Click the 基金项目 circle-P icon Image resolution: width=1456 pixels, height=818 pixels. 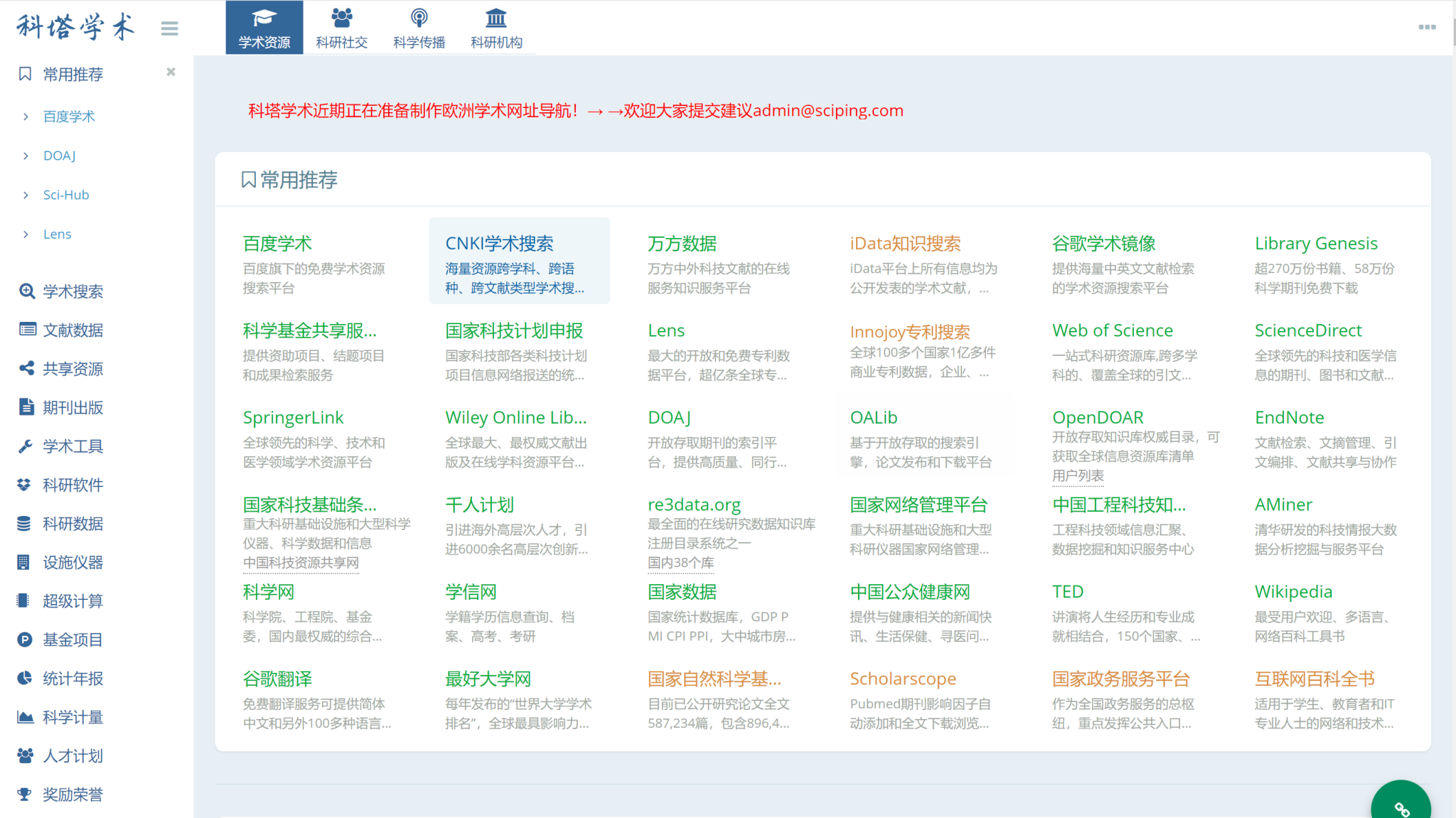tap(25, 640)
